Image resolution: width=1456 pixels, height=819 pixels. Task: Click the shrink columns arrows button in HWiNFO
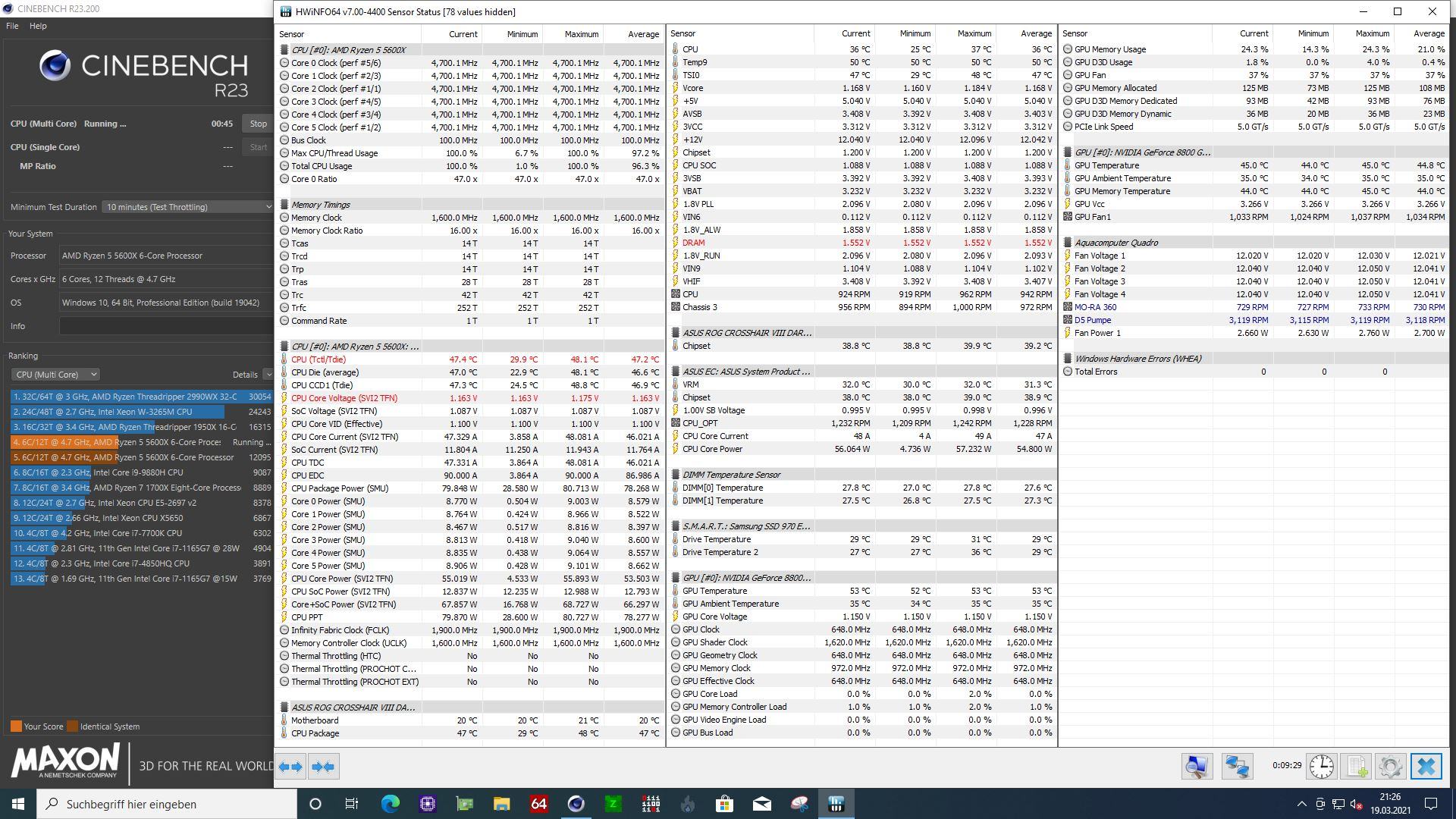[x=323, y=767]
